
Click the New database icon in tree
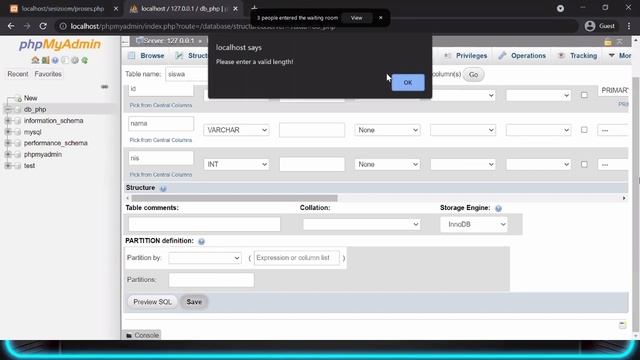click(17, 98)
